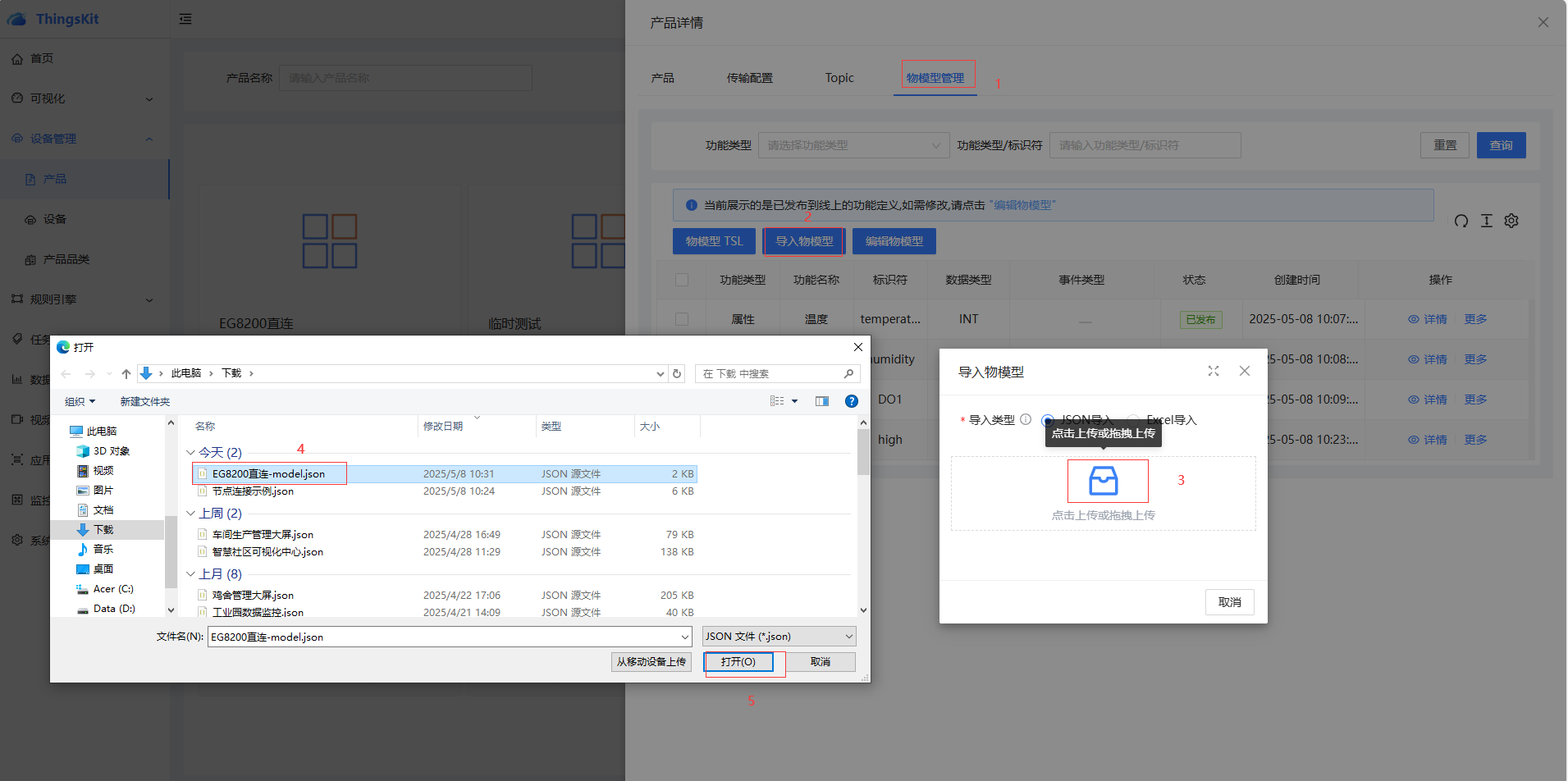Click the 编辑物模型 button
The height and width of the screenshot is (781, 1568).
894,241
